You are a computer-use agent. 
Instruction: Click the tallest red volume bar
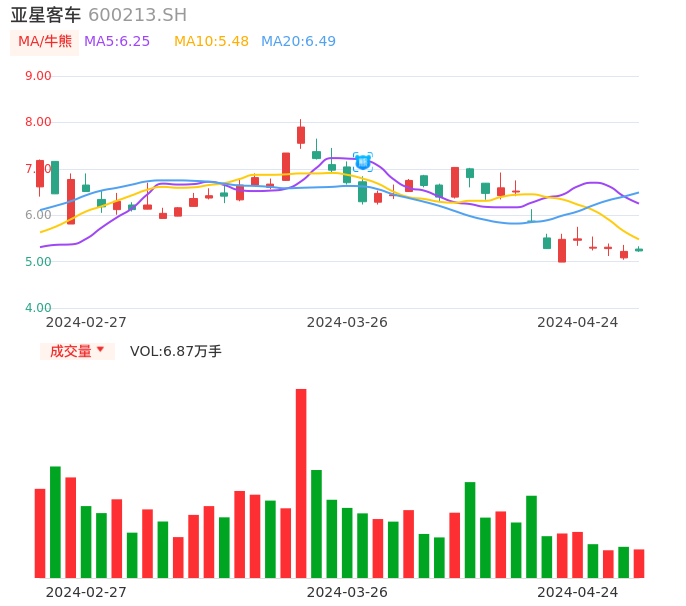pyautogui.click(x=301, y=482)
